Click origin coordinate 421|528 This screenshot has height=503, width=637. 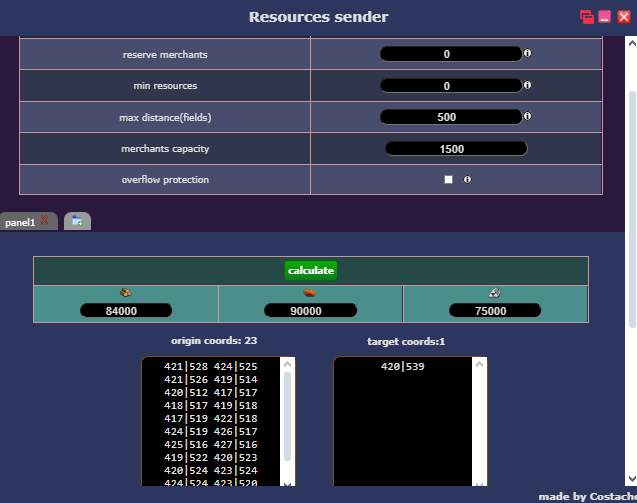[x=186, y=366]
